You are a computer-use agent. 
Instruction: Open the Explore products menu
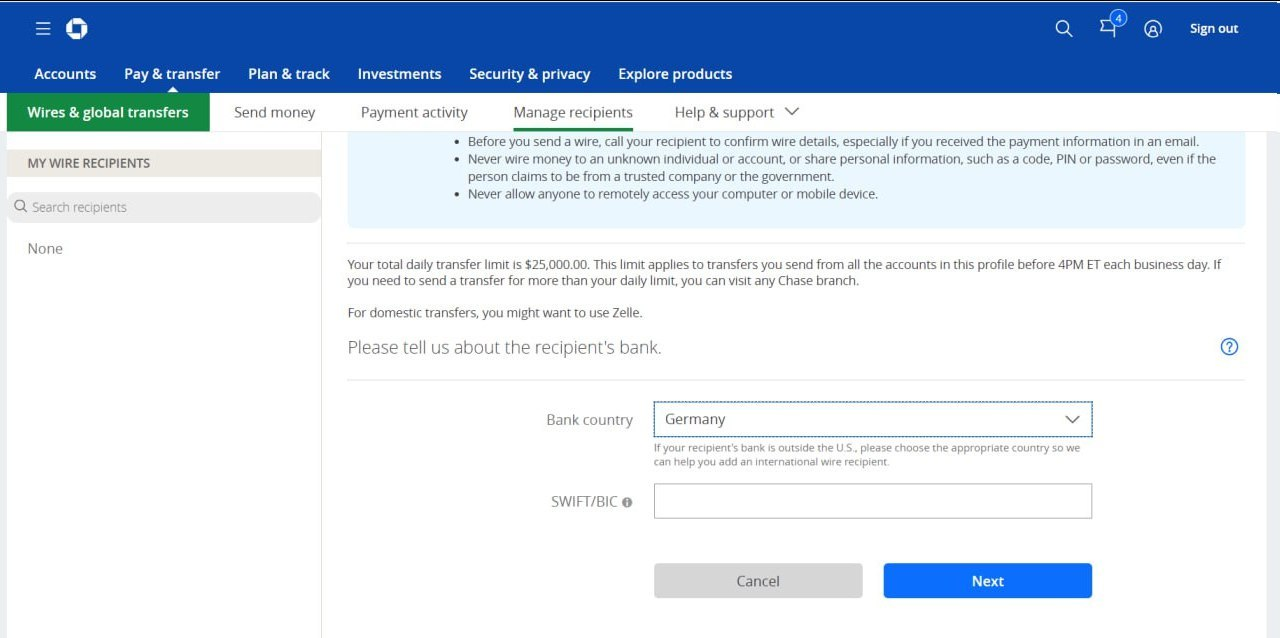click(675, 74)
